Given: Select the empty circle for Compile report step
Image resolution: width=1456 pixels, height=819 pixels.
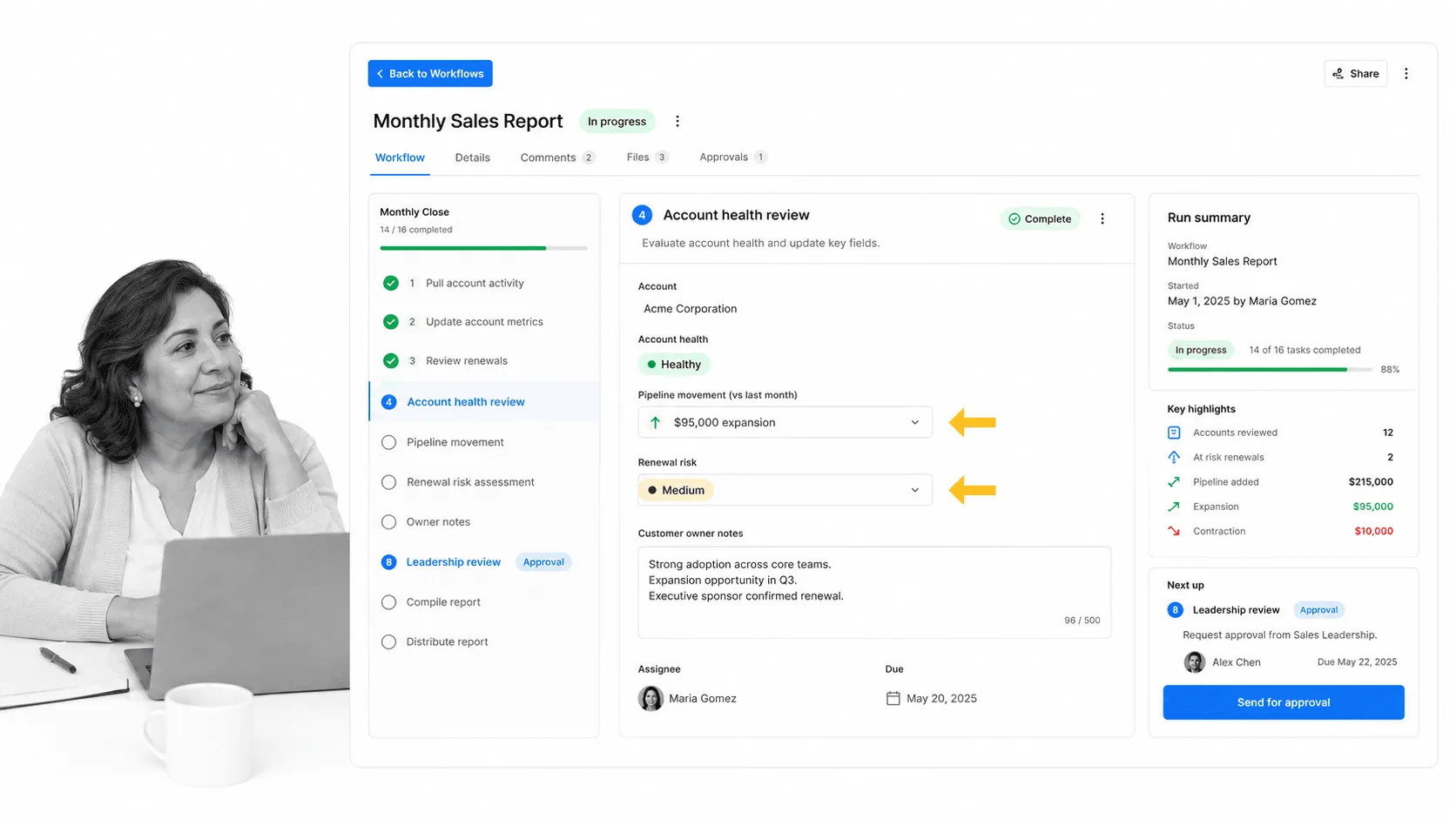Looking at the screenshot, I should (389, 602).
